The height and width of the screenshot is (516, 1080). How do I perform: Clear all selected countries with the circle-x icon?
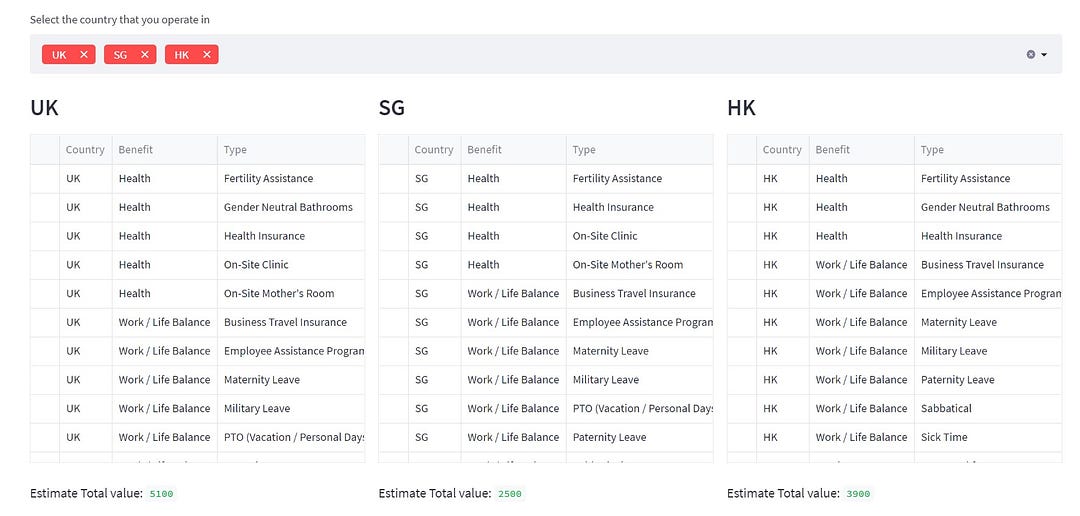pos(1030,54)
